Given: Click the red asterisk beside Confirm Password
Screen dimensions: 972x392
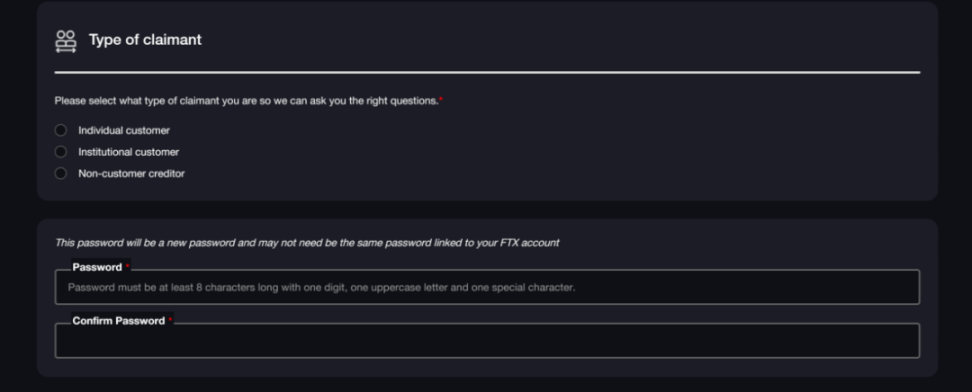Looking at the screenshot, I should (x=170, y=319).
